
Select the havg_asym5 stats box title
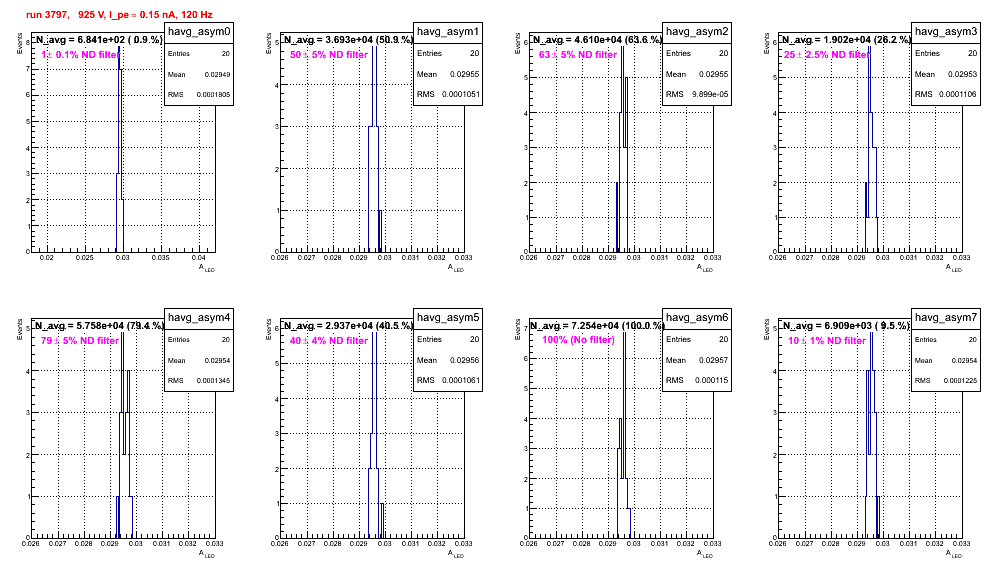448,318
